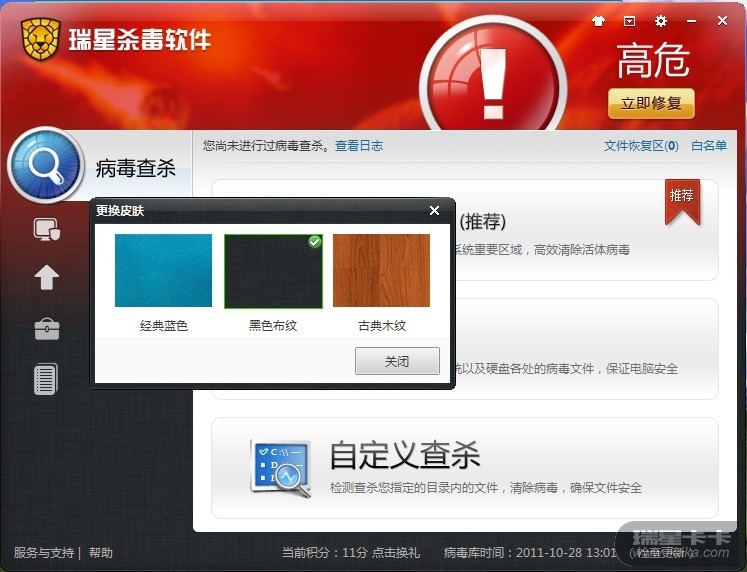Click 点击换礼 redeem gift link

click(395, 552)
